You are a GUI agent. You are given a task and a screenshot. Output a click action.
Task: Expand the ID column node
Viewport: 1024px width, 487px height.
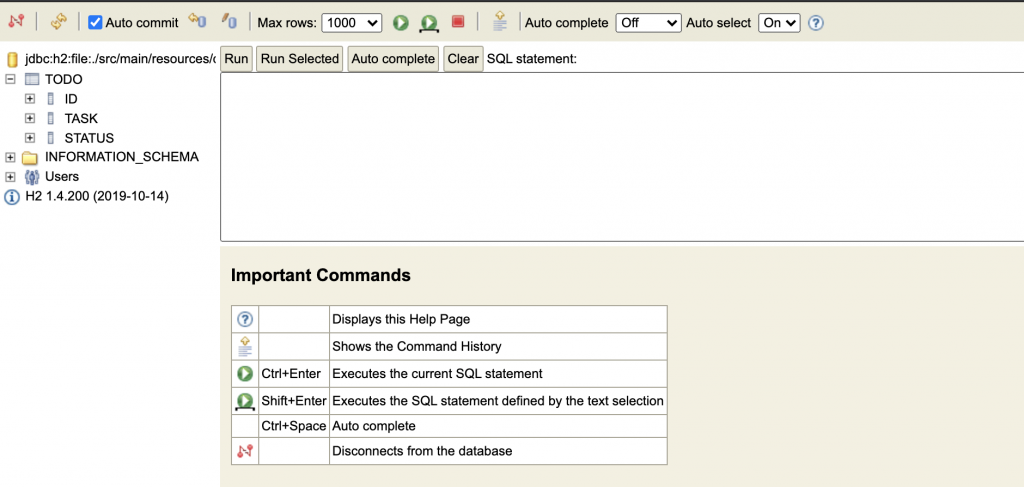[x=29, y=99]
